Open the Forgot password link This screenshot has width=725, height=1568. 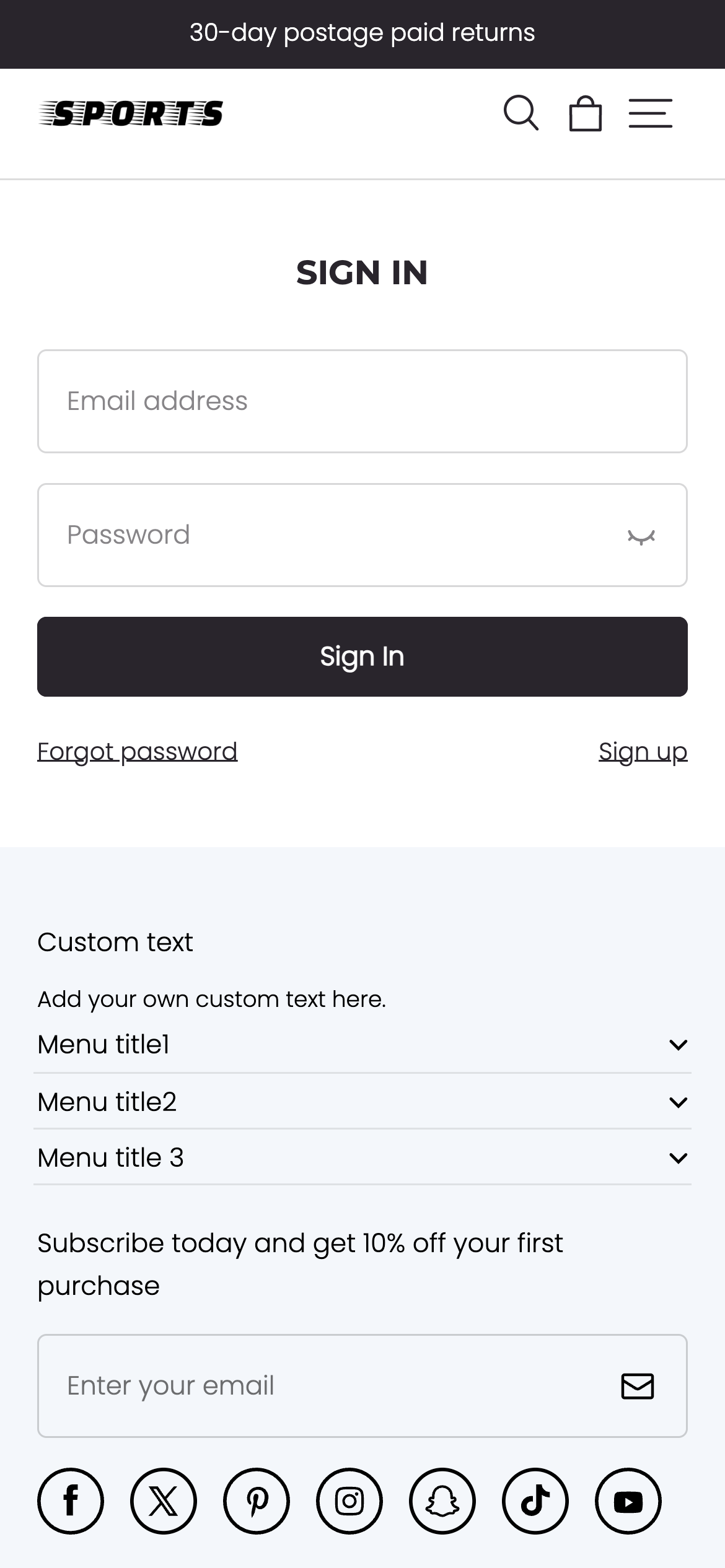point(137,750)
